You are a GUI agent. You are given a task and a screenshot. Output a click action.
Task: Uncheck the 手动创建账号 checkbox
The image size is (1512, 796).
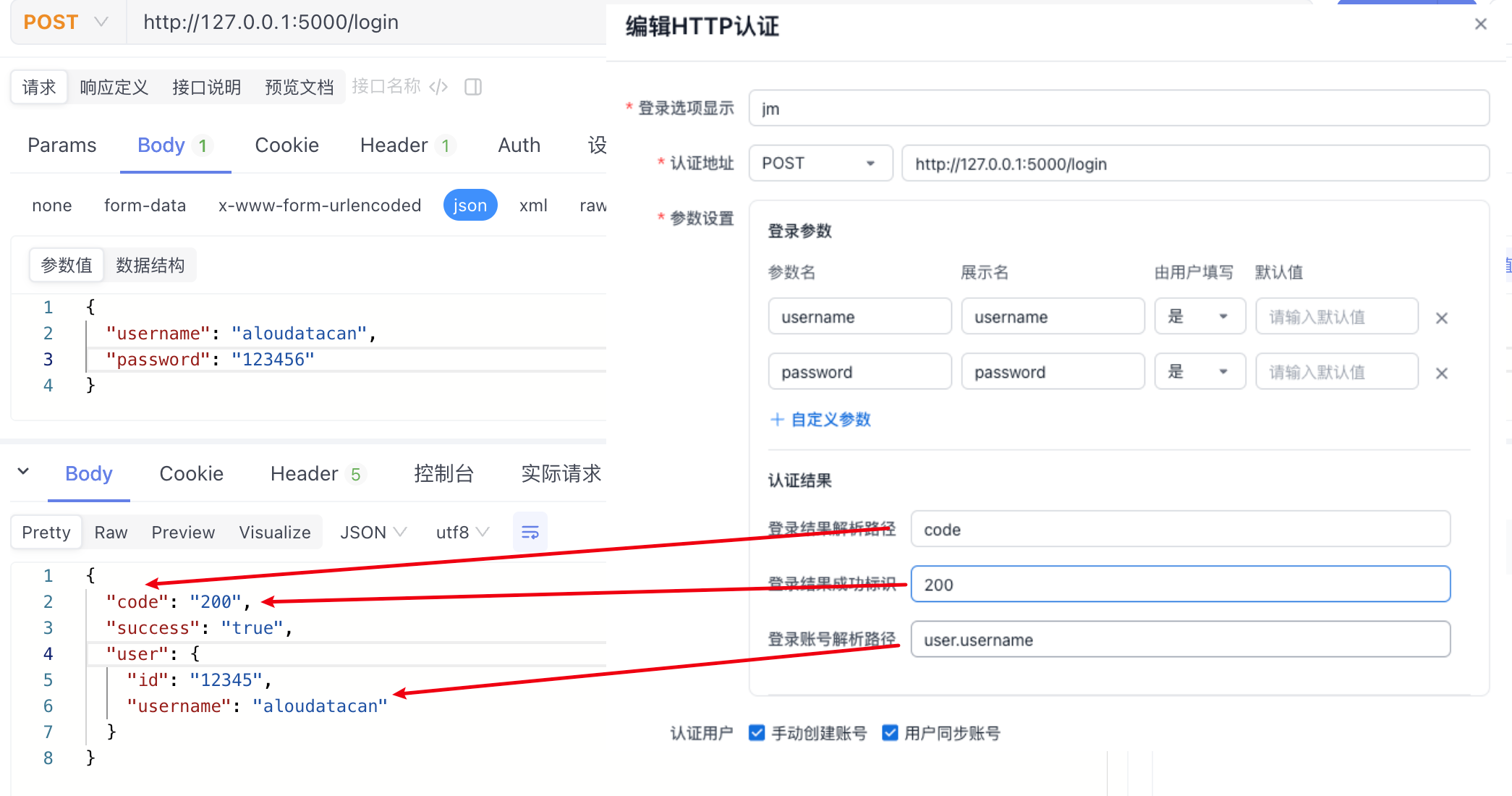[757, 733]
